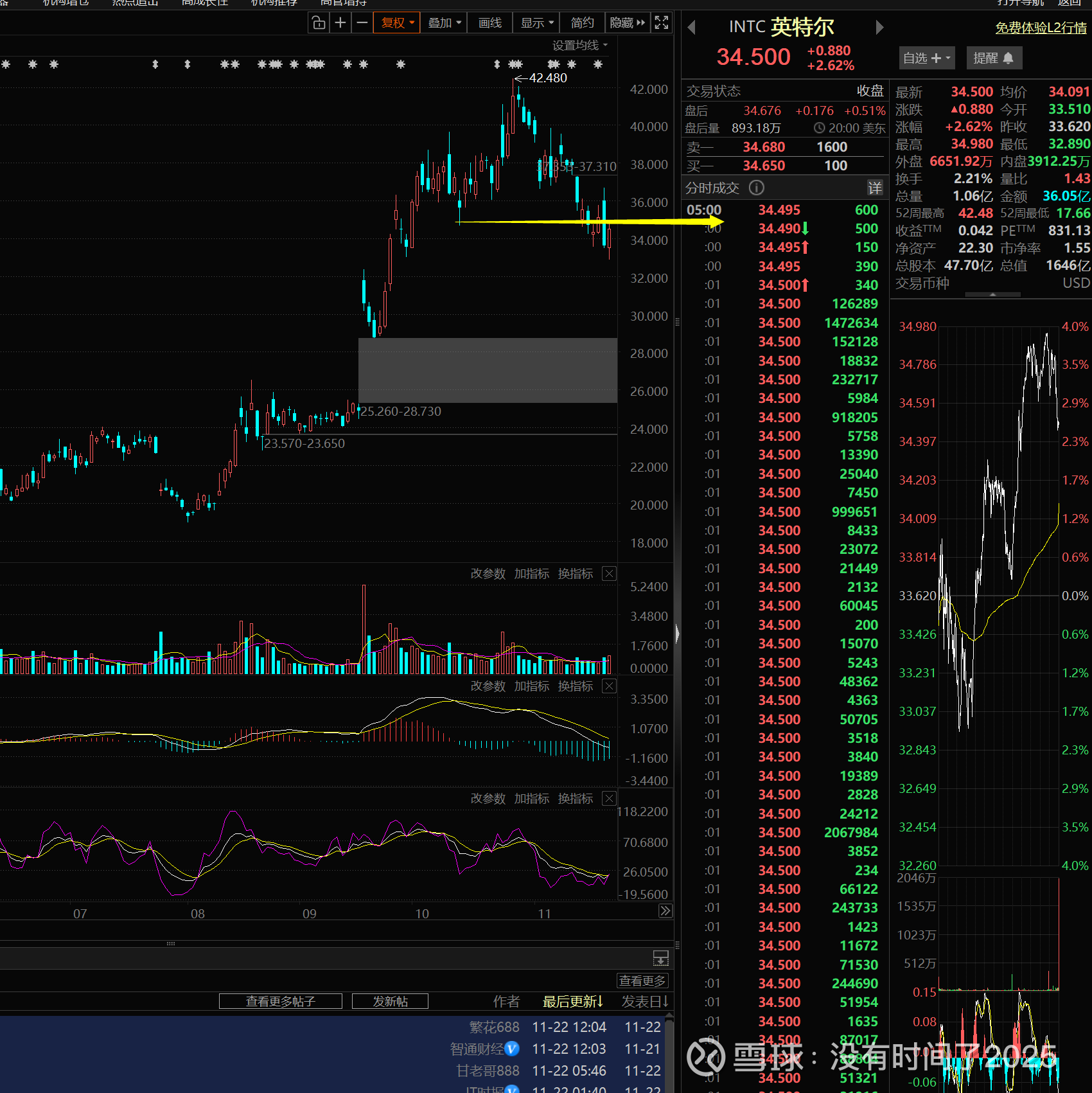Click the 交易币种 USD field
The height and width of the screenshot is (1093, 1092).
tap(993, 283)
